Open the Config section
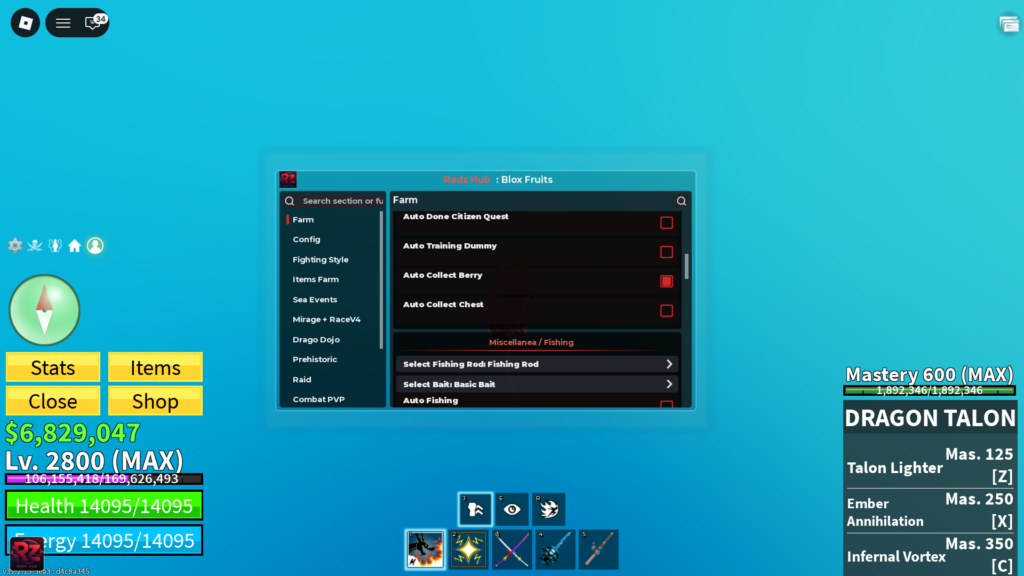The image size is (1024, 576). (306, 240)
